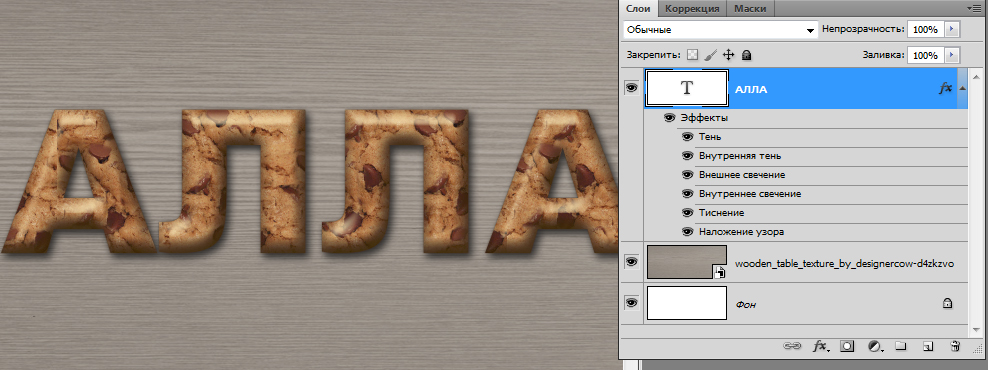This screenshot has width=988, height=370.
Task: Hide the Внутреннее свечение effect
Action: (x=687, y=194)
